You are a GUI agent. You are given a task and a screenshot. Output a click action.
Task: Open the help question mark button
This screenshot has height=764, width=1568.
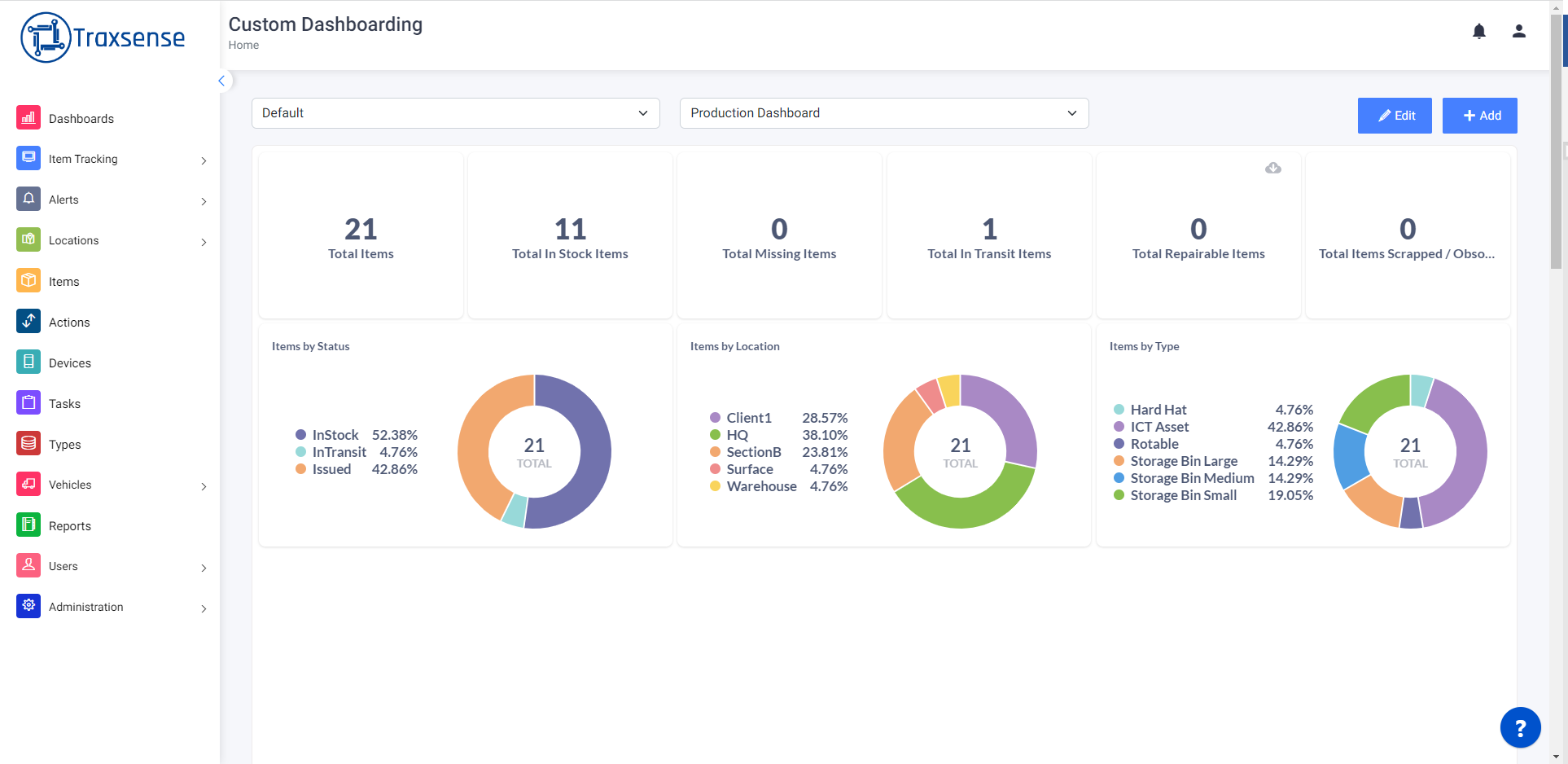(1520, 727)
